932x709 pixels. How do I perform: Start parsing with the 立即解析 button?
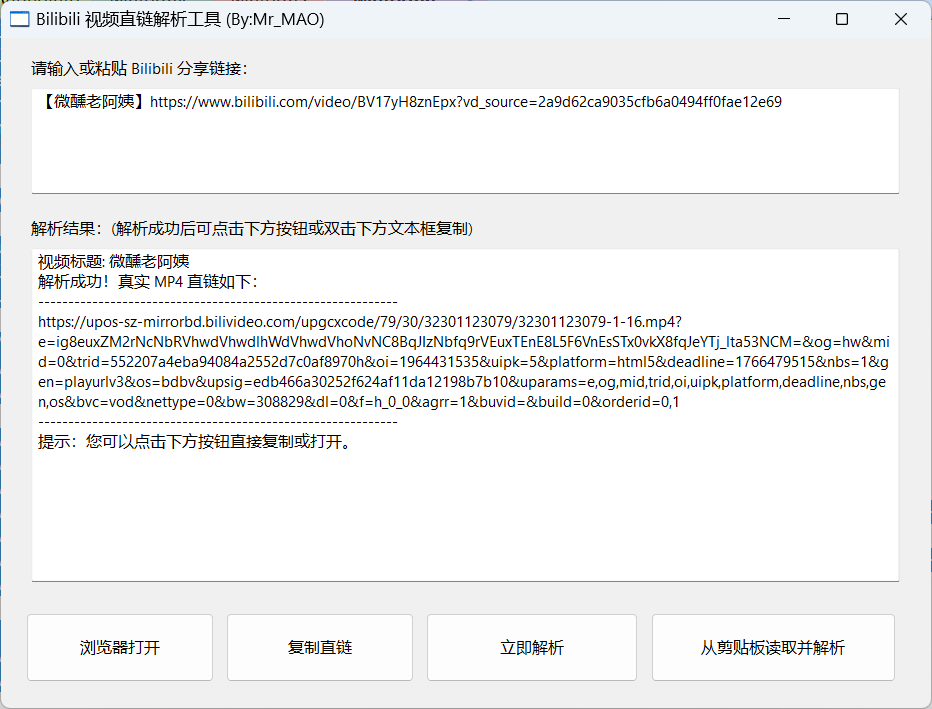[531, 648]
